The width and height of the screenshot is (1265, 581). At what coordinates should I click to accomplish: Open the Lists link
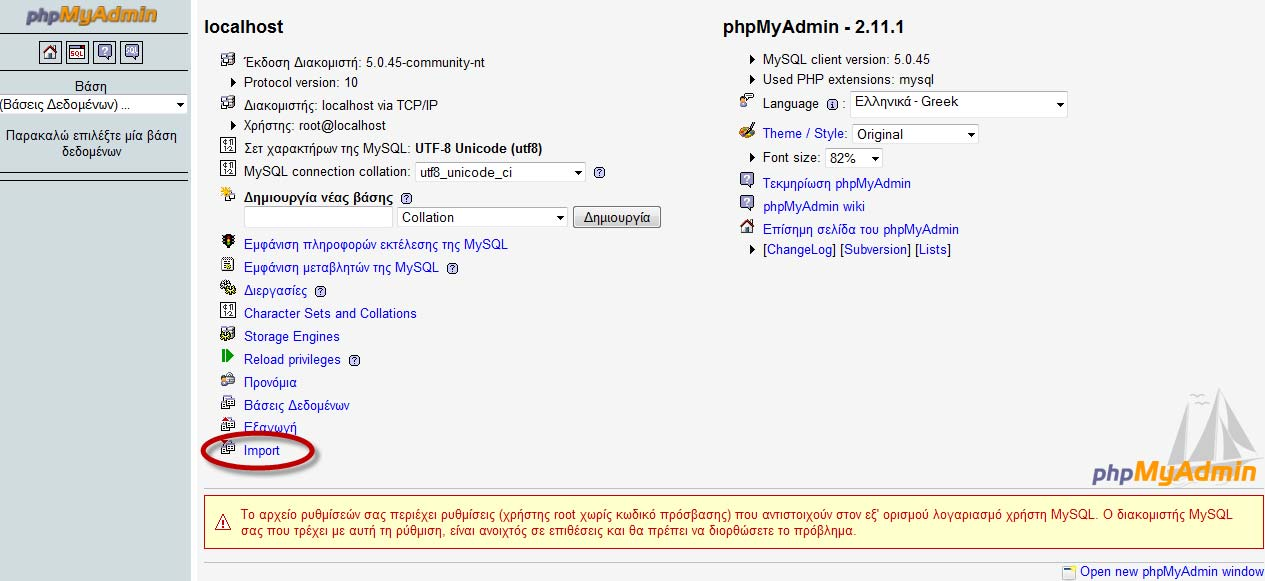[x=933, y=249]
